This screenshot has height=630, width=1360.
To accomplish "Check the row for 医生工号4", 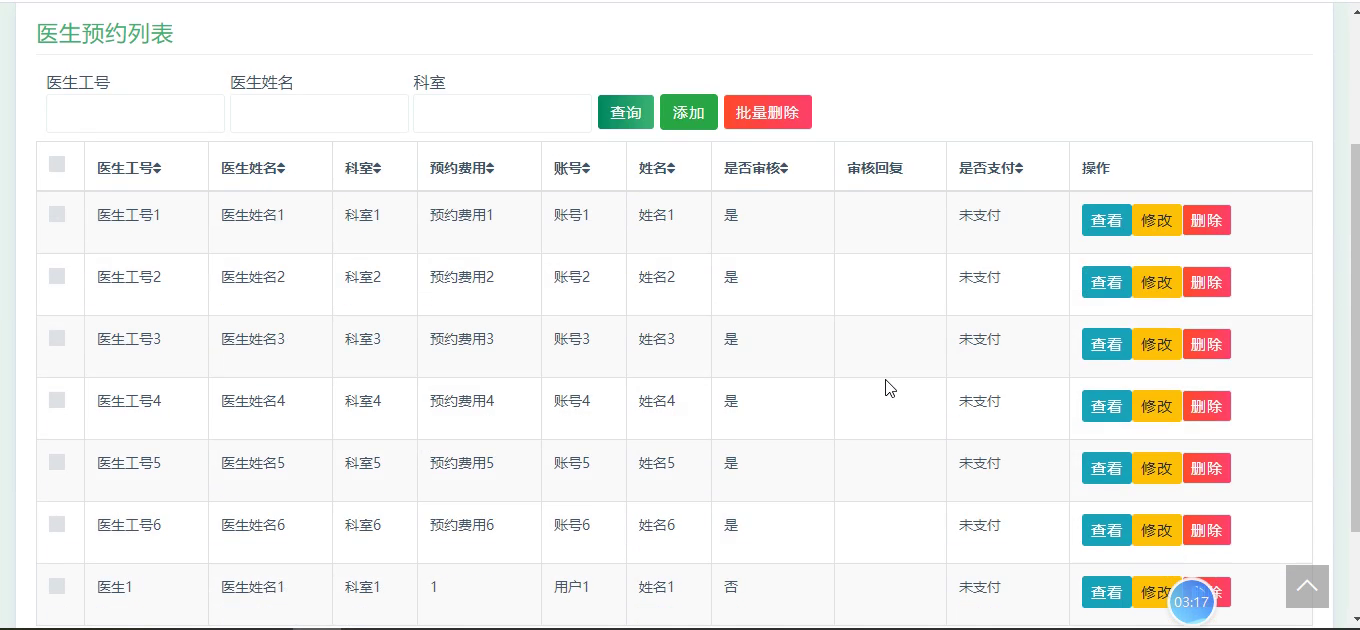I will tap(57, 400).
